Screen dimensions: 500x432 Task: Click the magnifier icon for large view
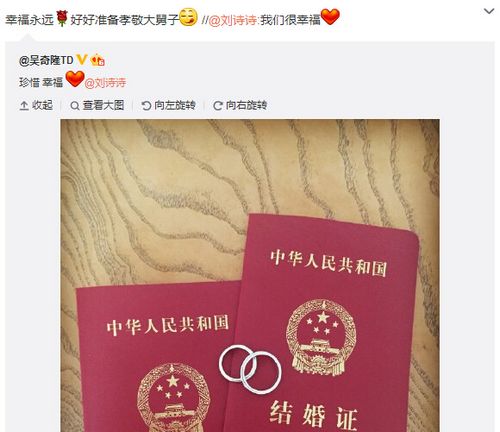click(75, 106)
